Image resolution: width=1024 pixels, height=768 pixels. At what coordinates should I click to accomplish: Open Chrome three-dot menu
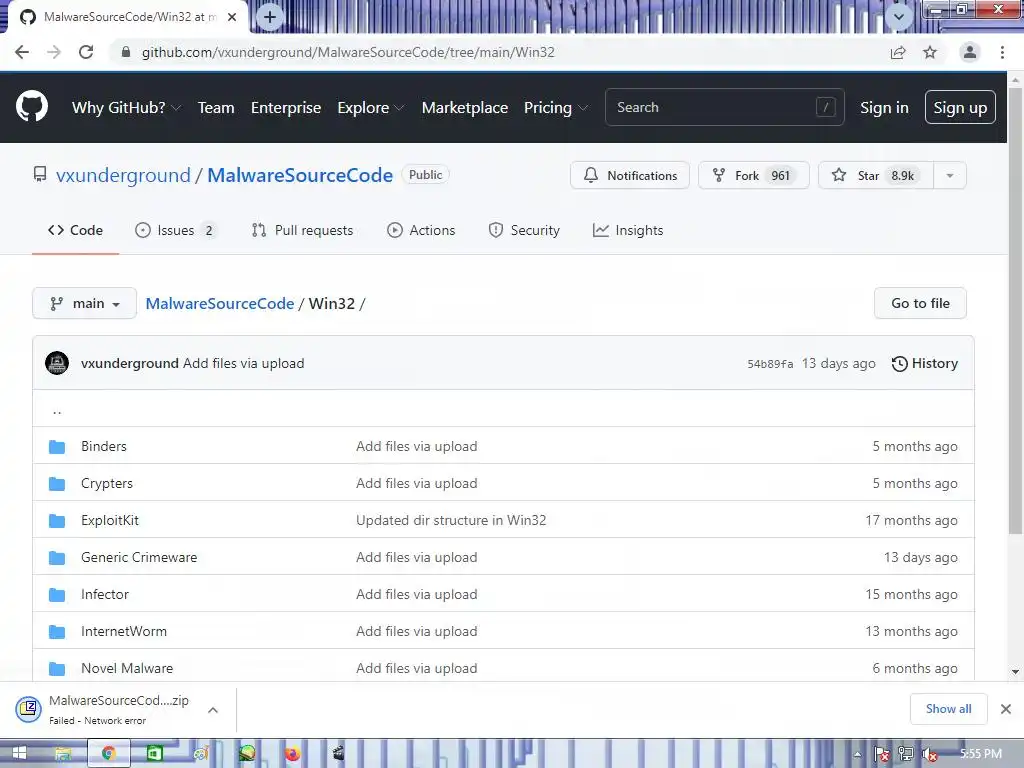point(1002,52)
